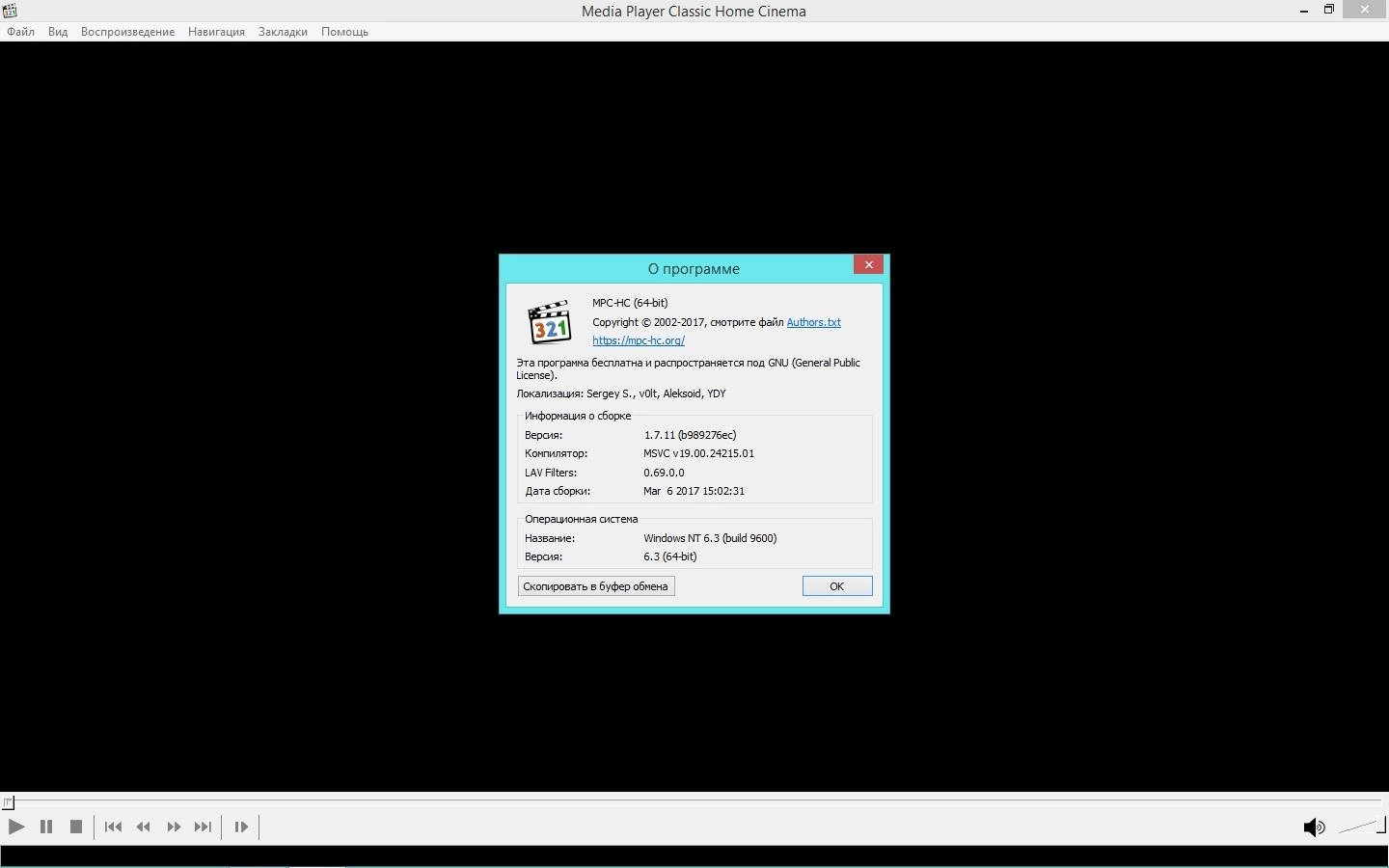The width and height of the screenshot is (1389, 868).
Task: Open the Authors.txt link
Action: [813, 322]
